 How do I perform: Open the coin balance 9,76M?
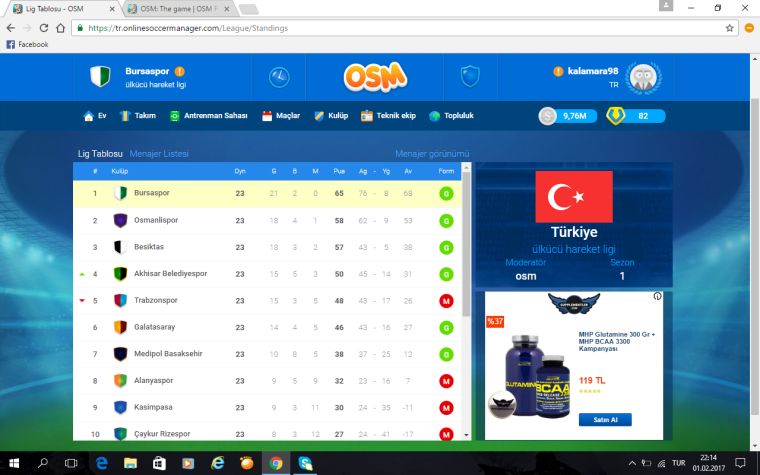568,116
